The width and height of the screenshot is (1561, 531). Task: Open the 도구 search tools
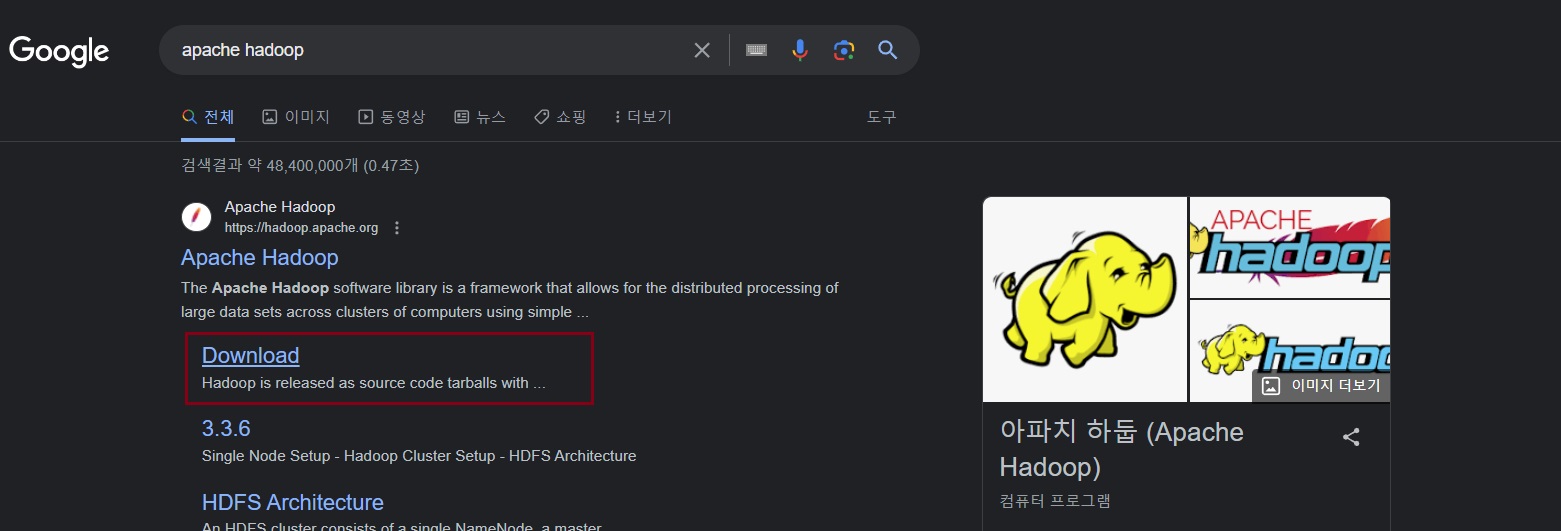pos(881,117)
